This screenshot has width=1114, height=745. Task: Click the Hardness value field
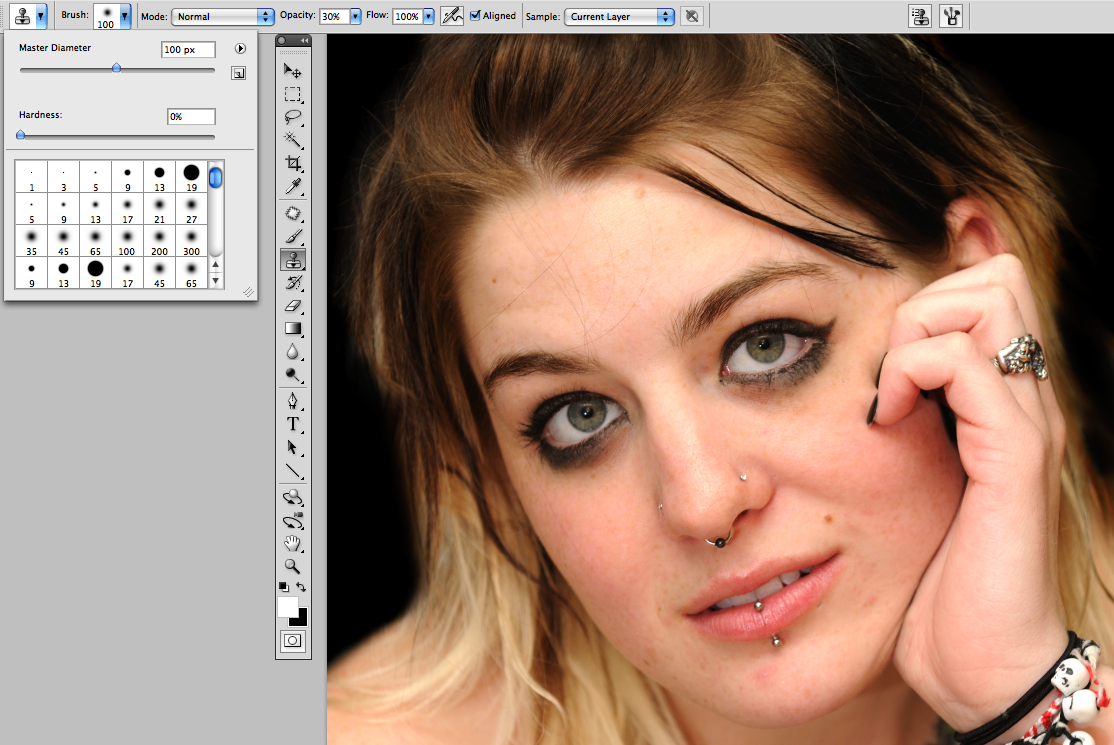(x=191, y=116)
